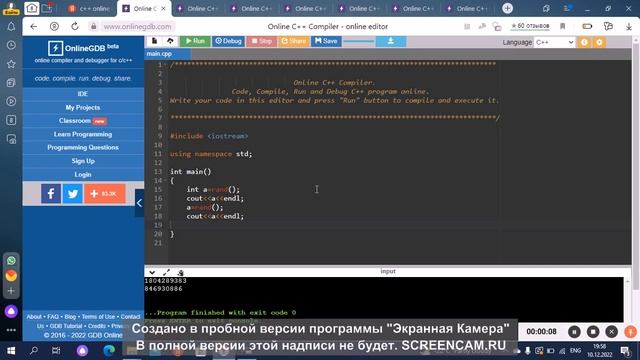The image size is (640, 360).
Task: Open Alice assistant purple icon in the sidebar
Action: click(x=11, y=311)
